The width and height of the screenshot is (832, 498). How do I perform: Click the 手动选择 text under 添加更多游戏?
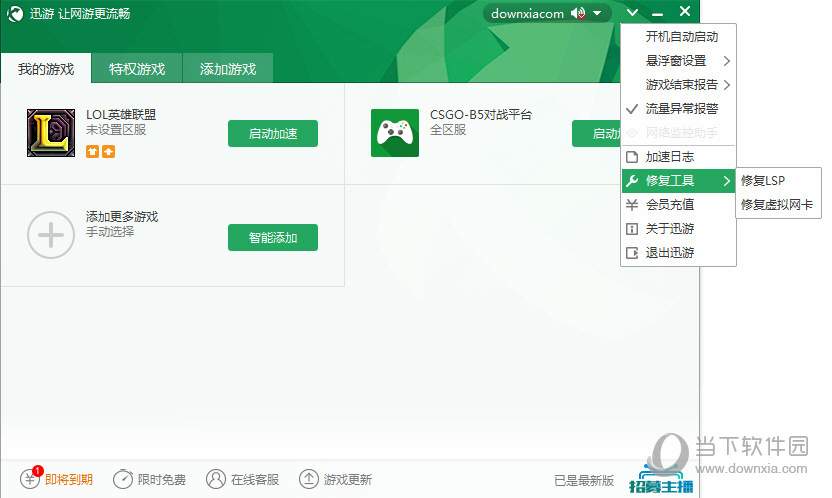coord(110,232)
